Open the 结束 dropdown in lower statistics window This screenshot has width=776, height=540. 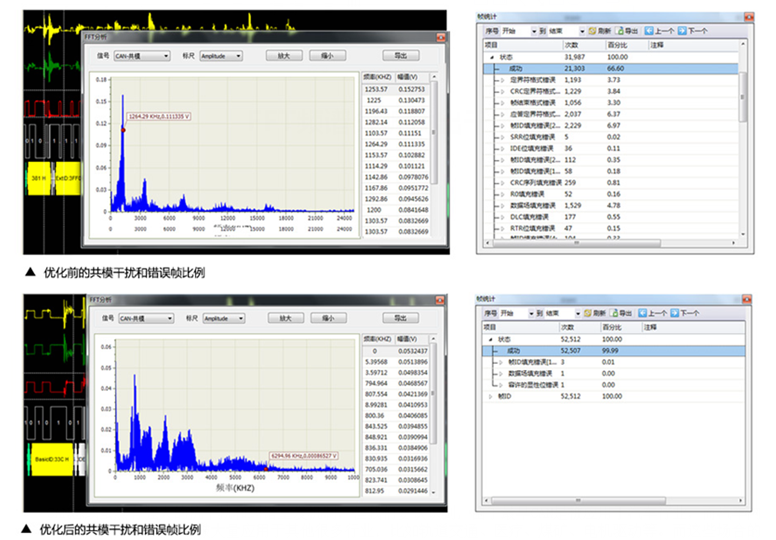pos(577,313)
